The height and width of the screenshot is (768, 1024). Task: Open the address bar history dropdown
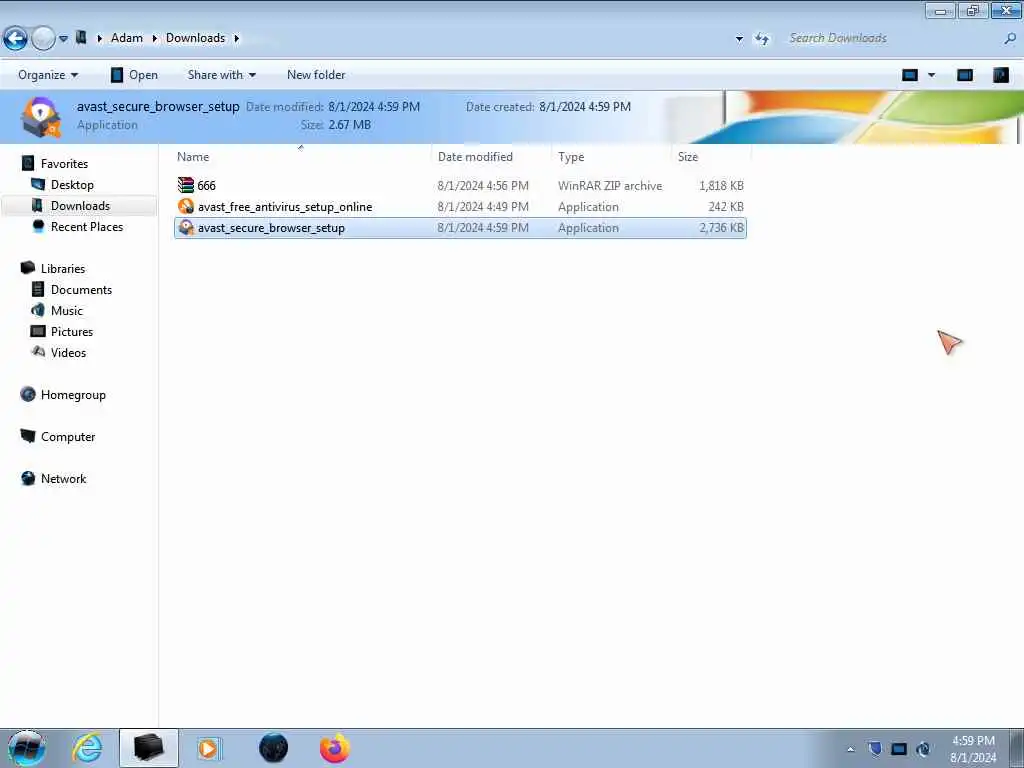(739, 39)
